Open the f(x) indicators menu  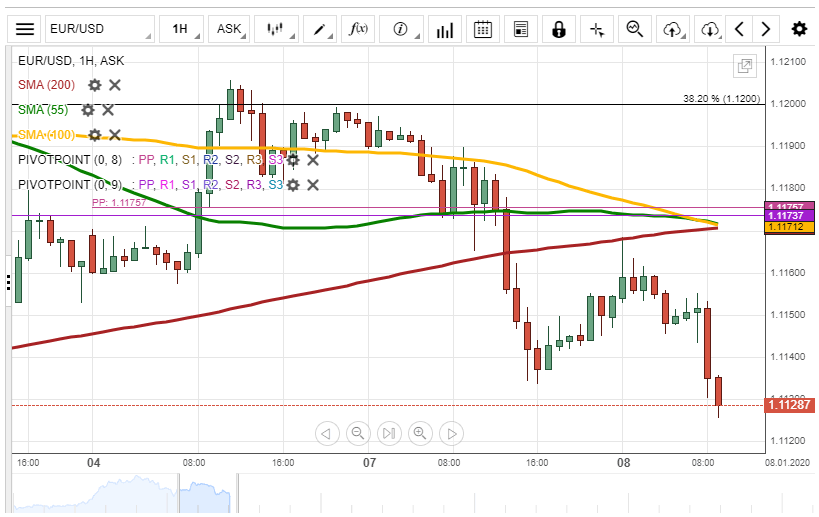(x=358, y=29)
